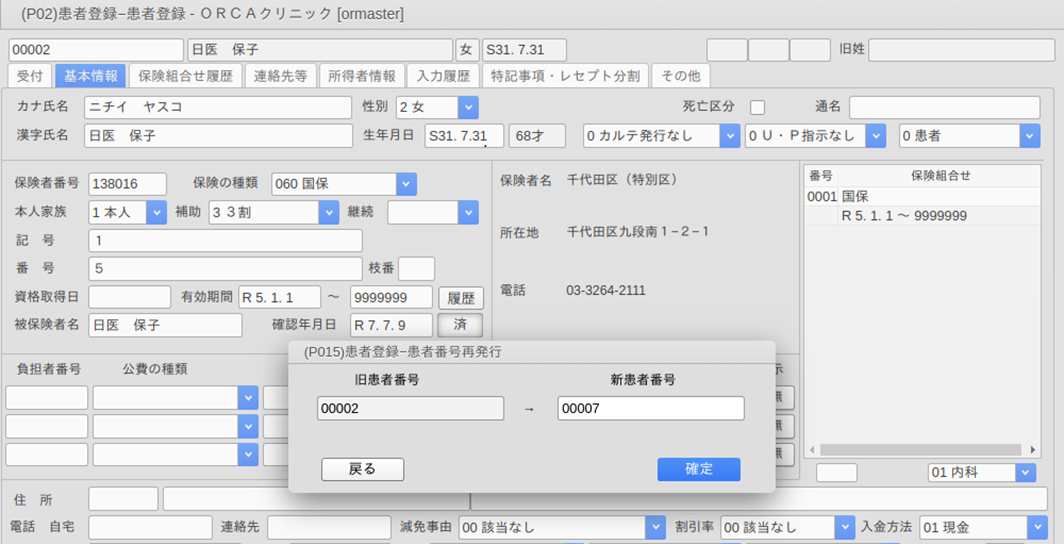Screen dimensions: 1064x544
Task: Click the 保険者番号 field 138016
Action: tap(128, 184)
